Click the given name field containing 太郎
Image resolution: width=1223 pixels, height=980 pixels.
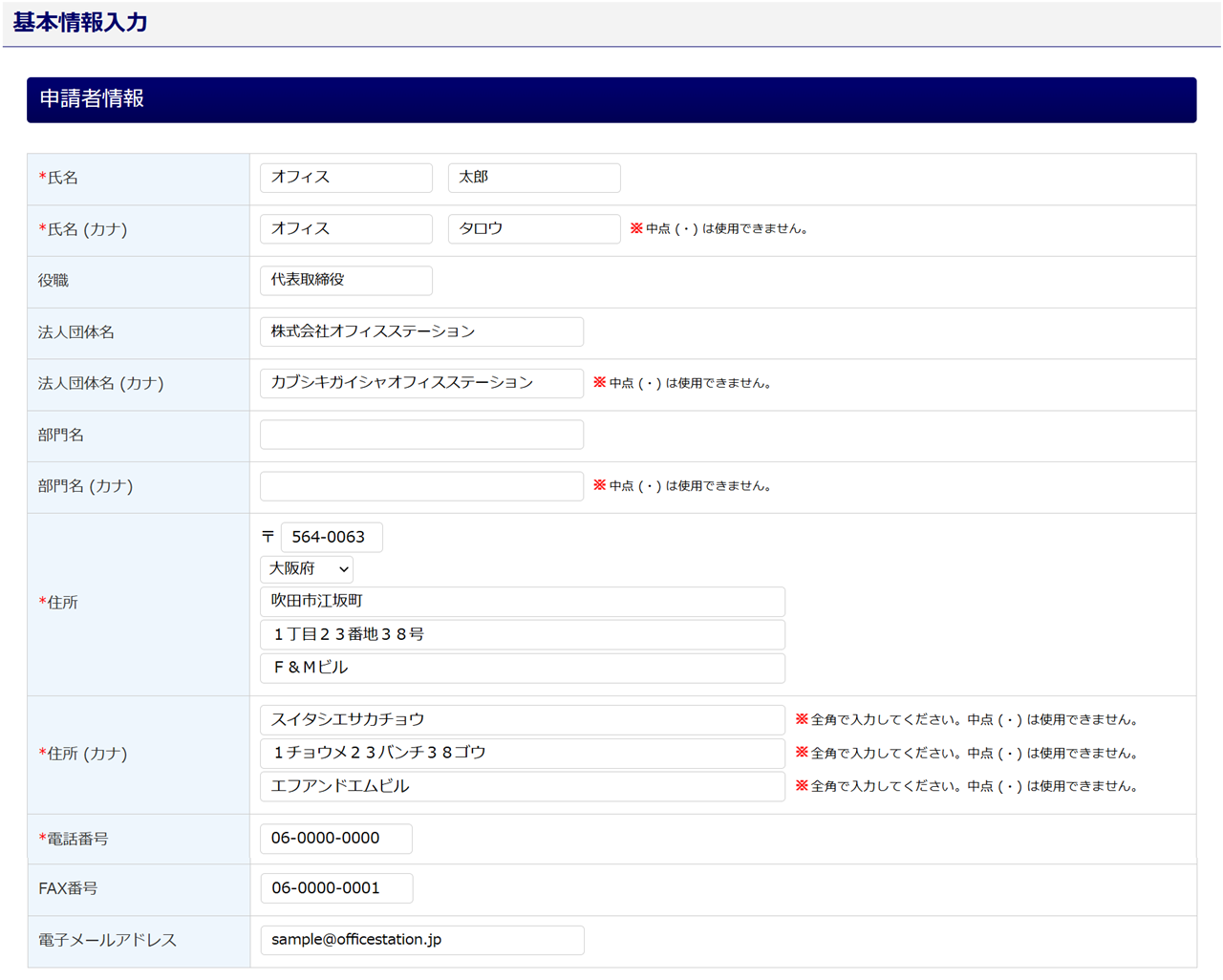[x=533, y=178]
